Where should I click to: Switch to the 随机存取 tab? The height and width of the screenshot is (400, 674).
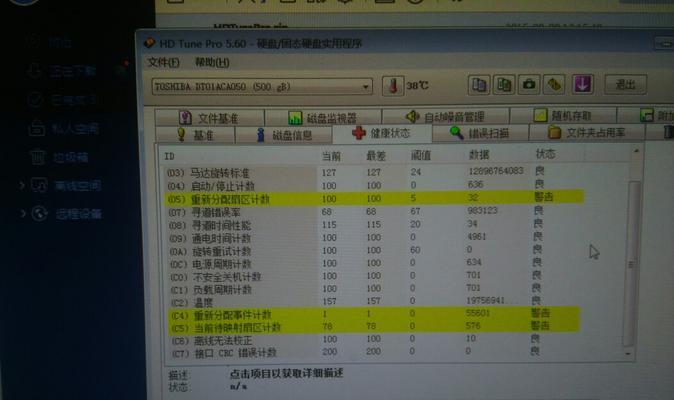pos(563,116)
